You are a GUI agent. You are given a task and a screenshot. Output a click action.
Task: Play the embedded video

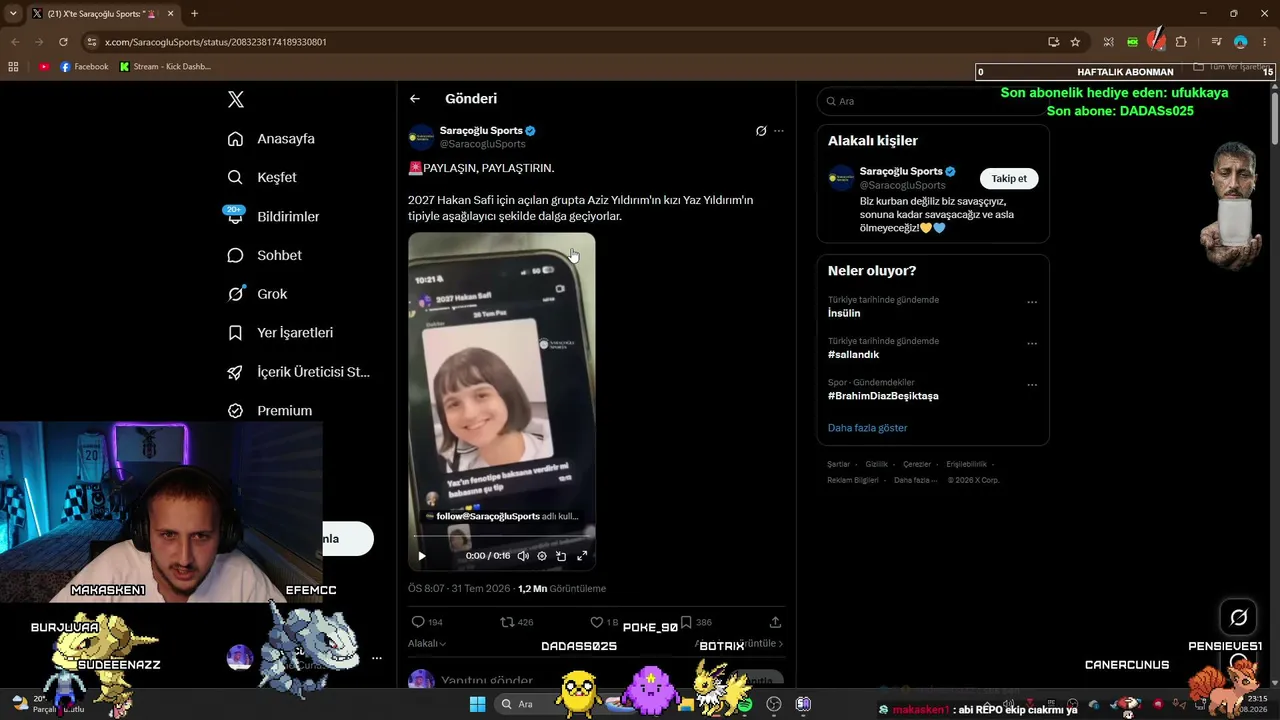[x=422, y=556]
